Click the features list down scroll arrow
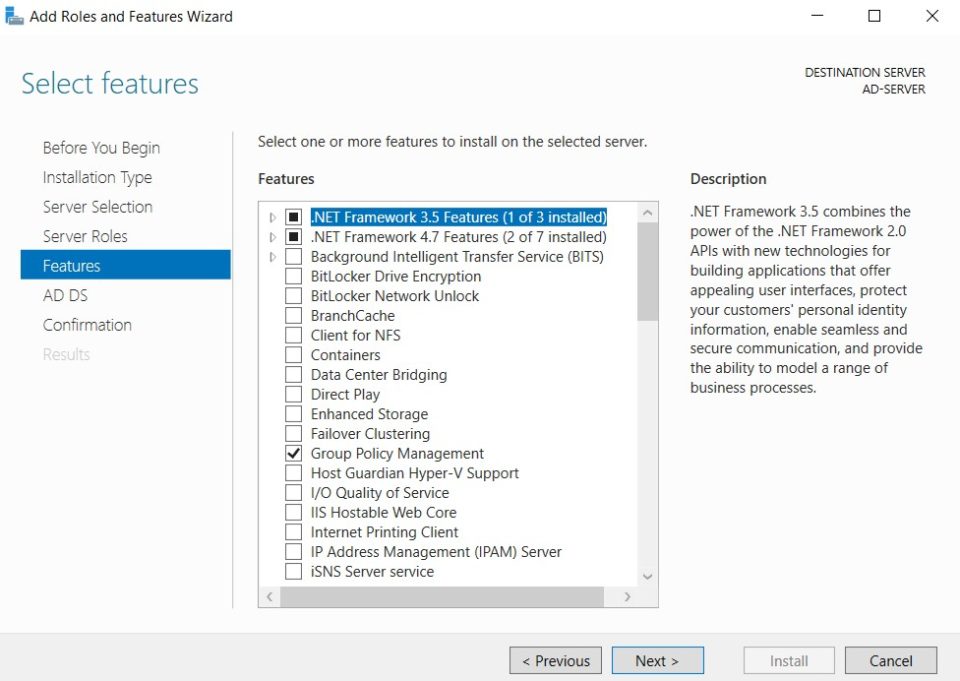Viewport: 960px width, 681px height. (647, 576)
